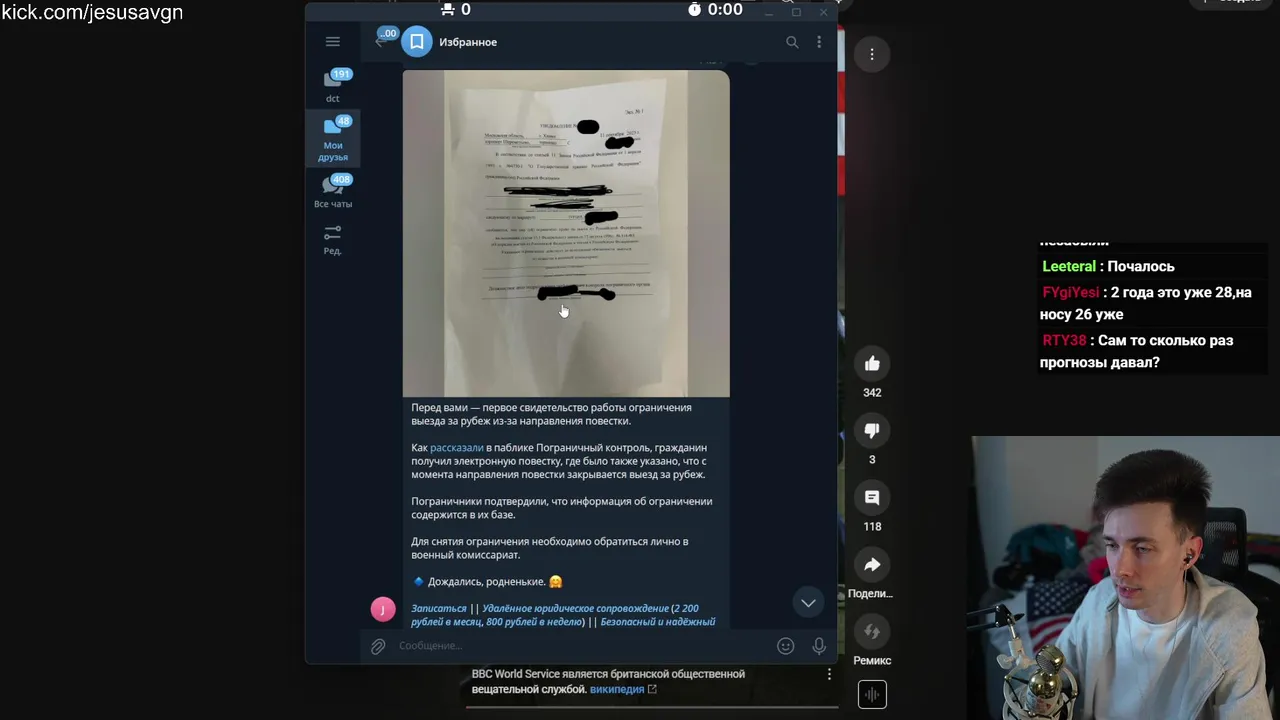
Task: Open the blurred document photo
Action: 566,233
